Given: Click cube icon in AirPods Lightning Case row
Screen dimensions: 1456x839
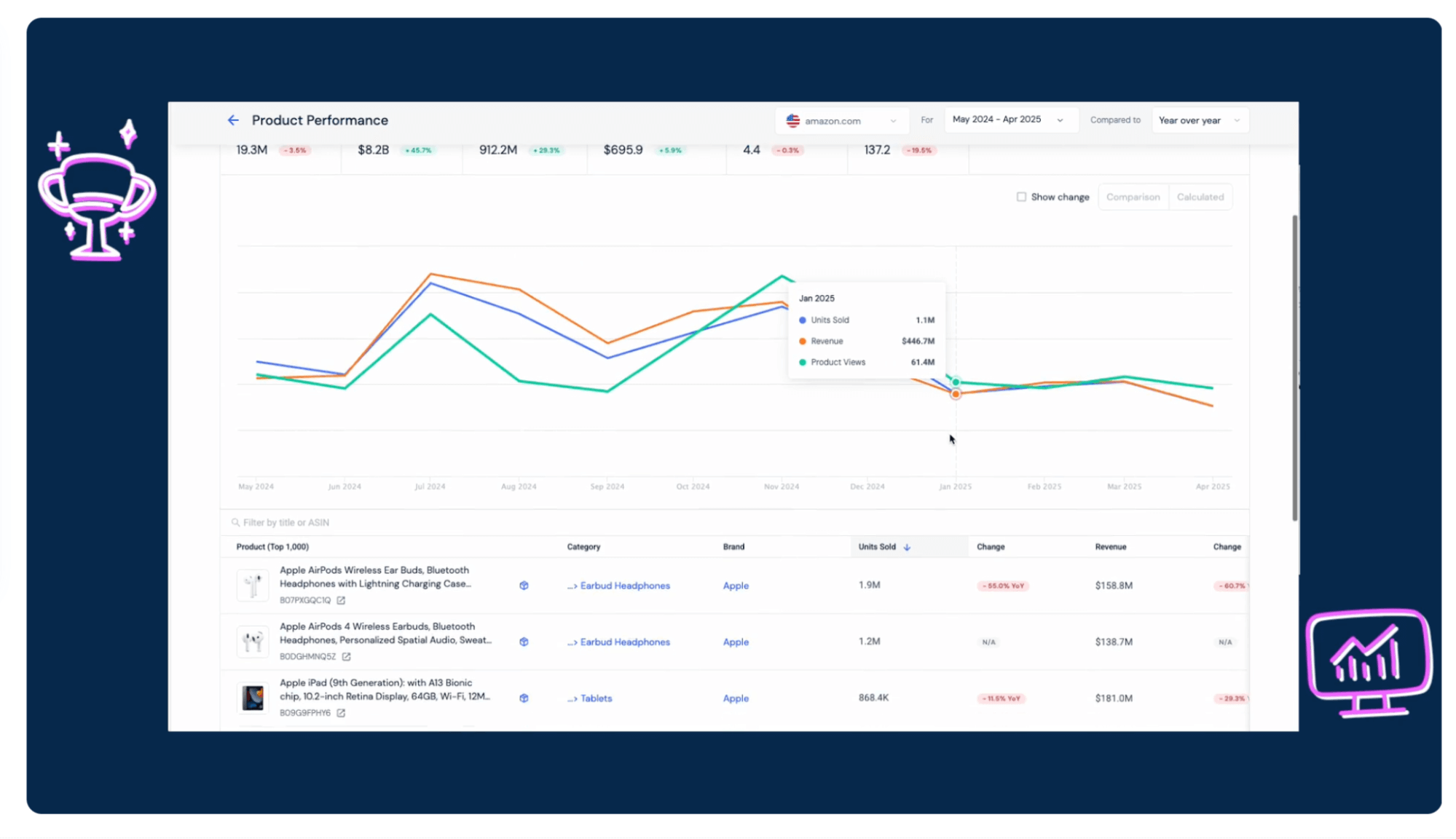Looking at the screenshot, I should pos(524,586).
